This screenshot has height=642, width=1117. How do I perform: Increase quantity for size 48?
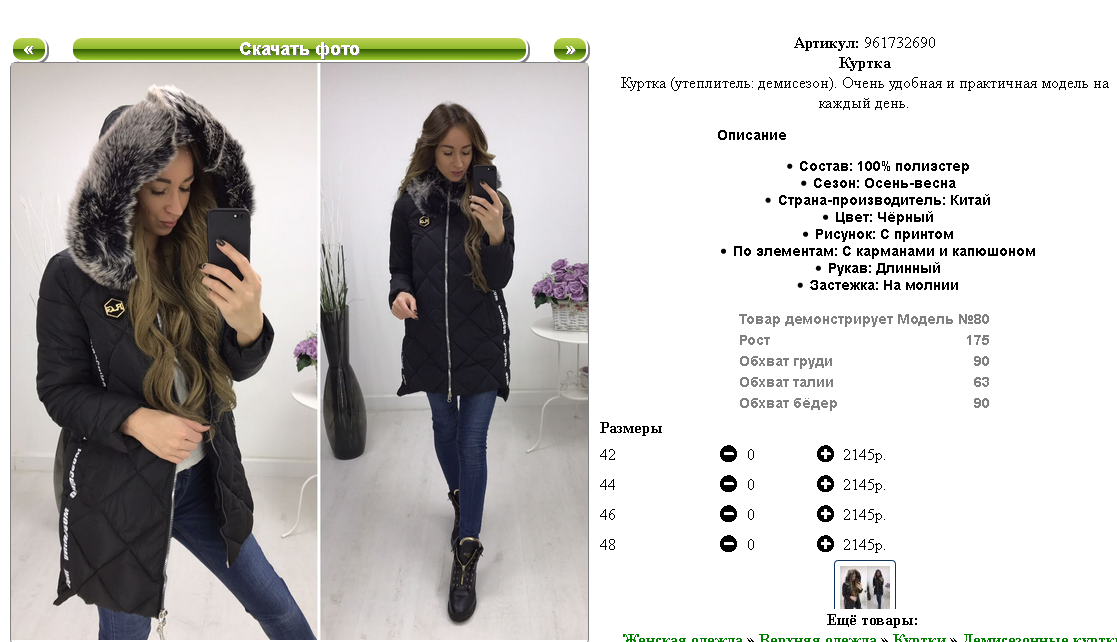click(825, 544)
